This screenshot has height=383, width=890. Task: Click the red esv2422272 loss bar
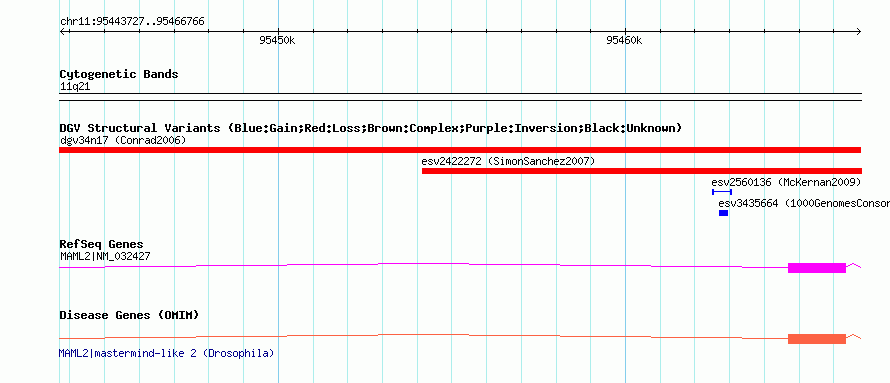point(642,171)
